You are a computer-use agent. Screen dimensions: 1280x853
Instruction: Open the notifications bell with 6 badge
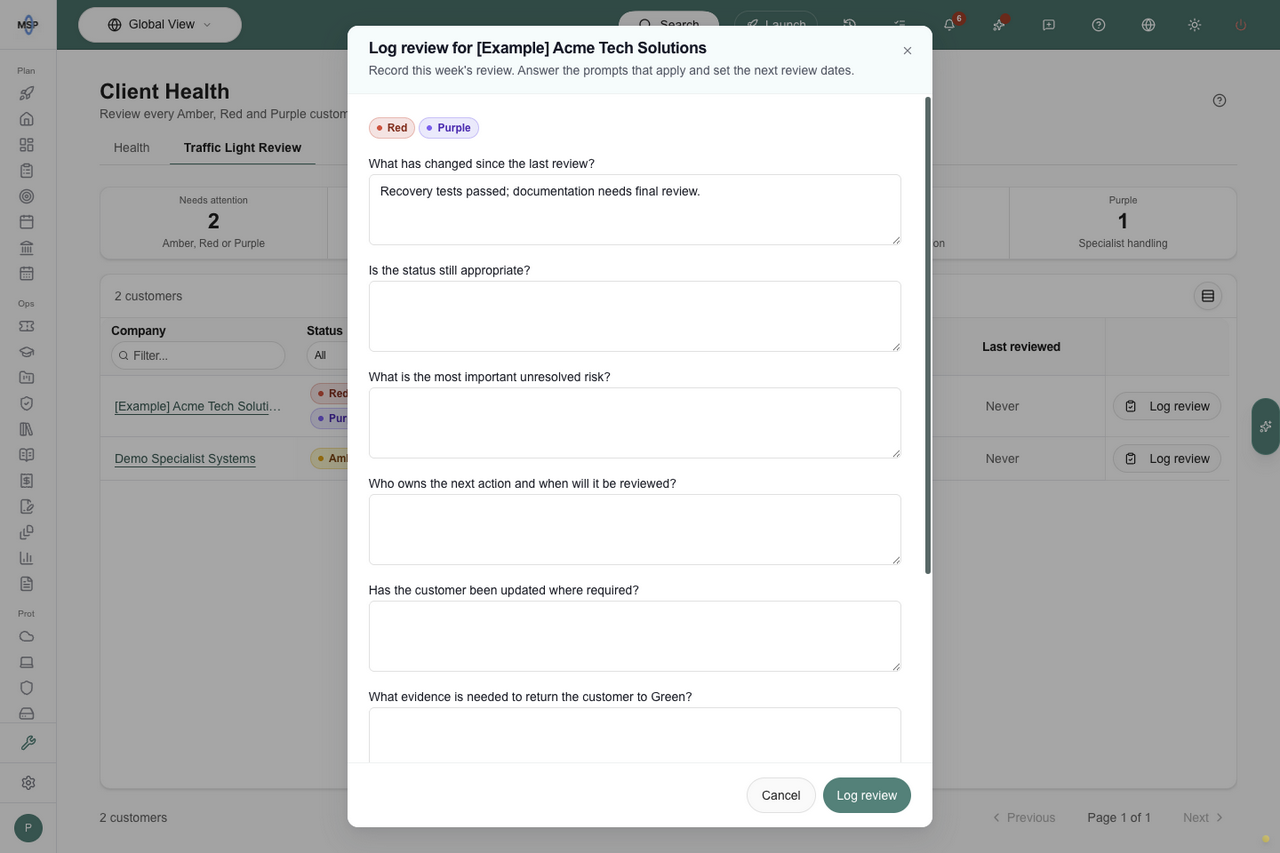(x=950, y=24)
